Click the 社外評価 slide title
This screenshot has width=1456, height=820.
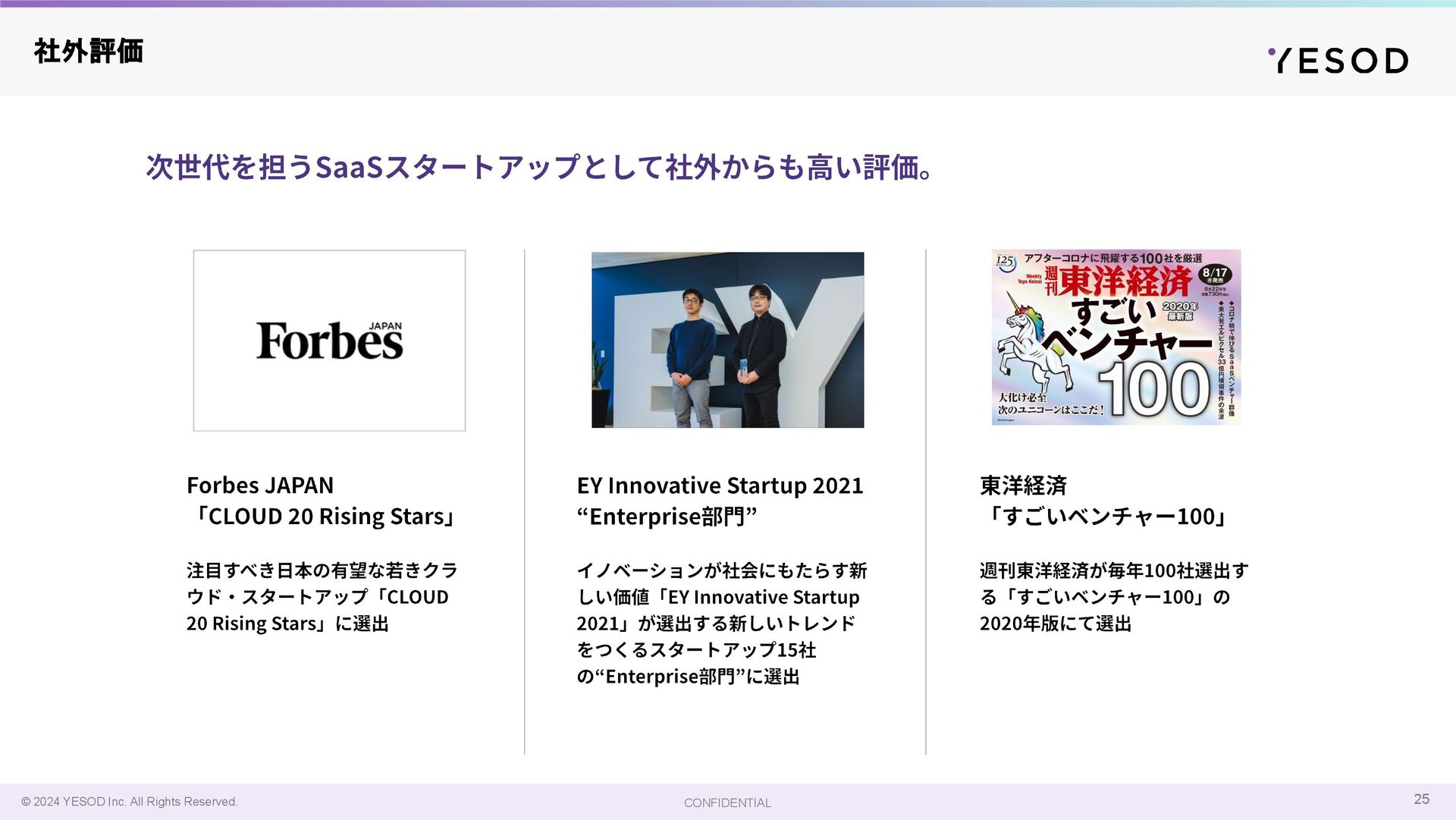point(88,52)
